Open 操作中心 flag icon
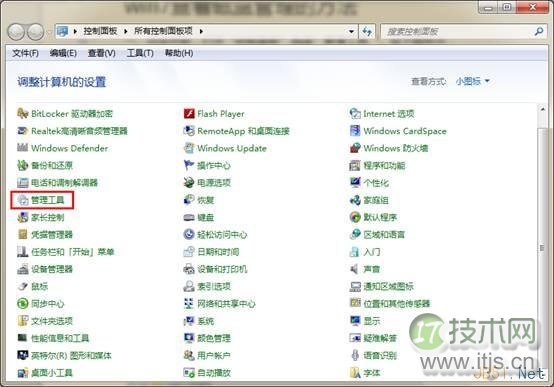Screen dimensions: 554x387 pos(189,165)
